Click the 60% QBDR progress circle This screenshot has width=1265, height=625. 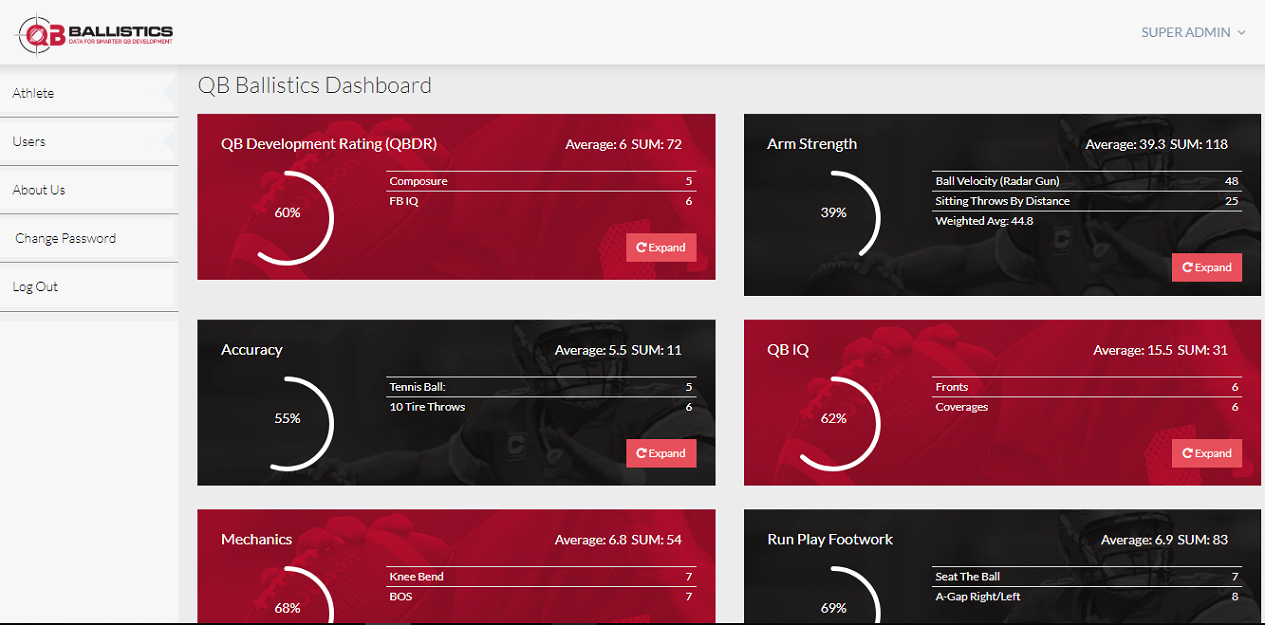[288, 213]
